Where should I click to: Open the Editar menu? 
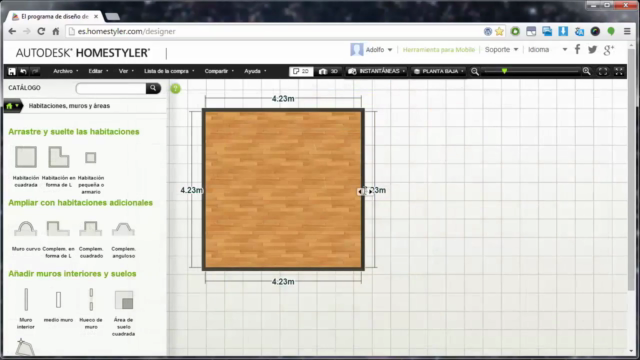pyautogui.click(x=98, y=71)
